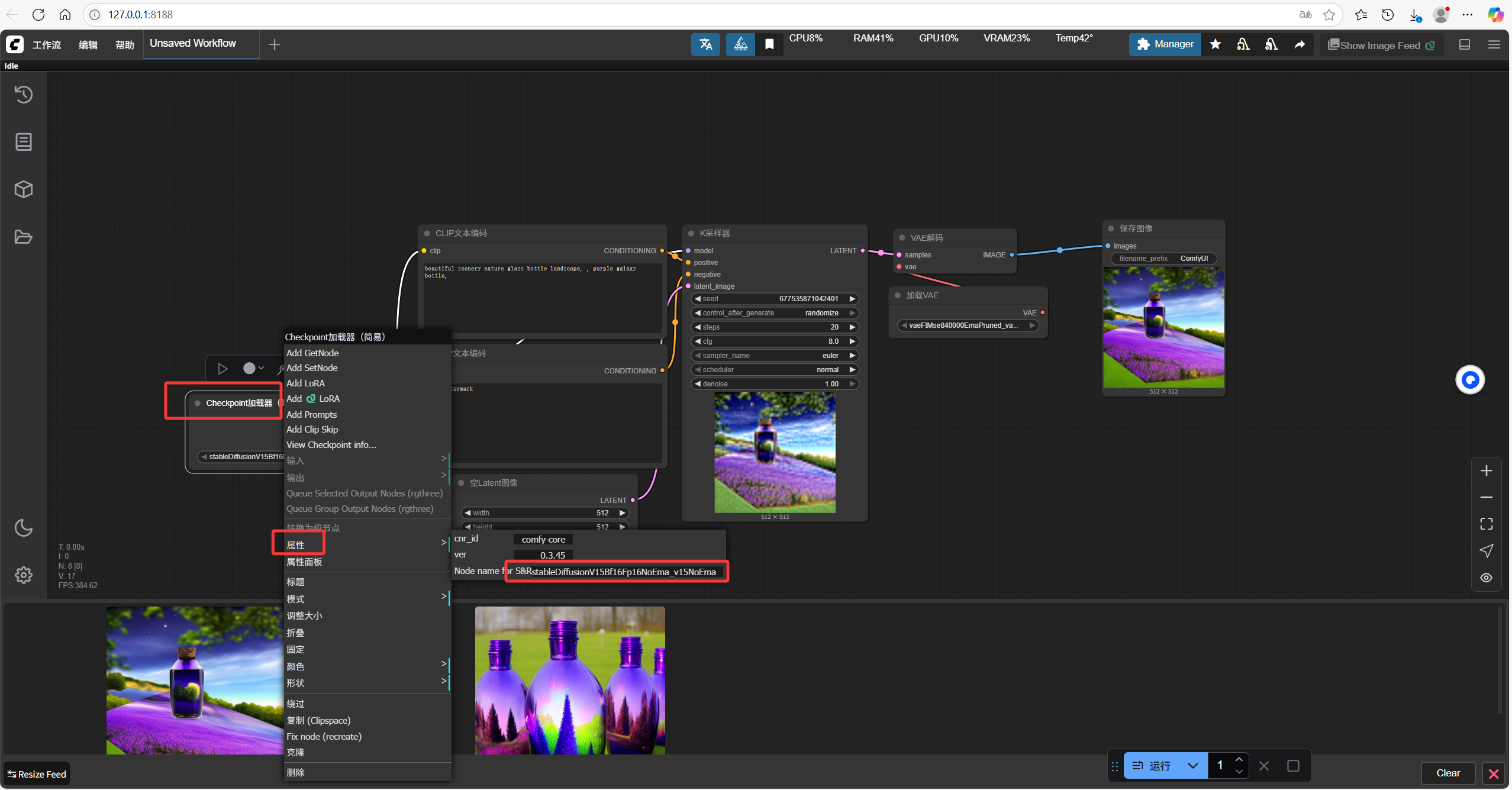The width and height of the screenshot is (1512, 790).
Task: Open the workflows folder sidebar icon
Action: click(x=24, y=237)
